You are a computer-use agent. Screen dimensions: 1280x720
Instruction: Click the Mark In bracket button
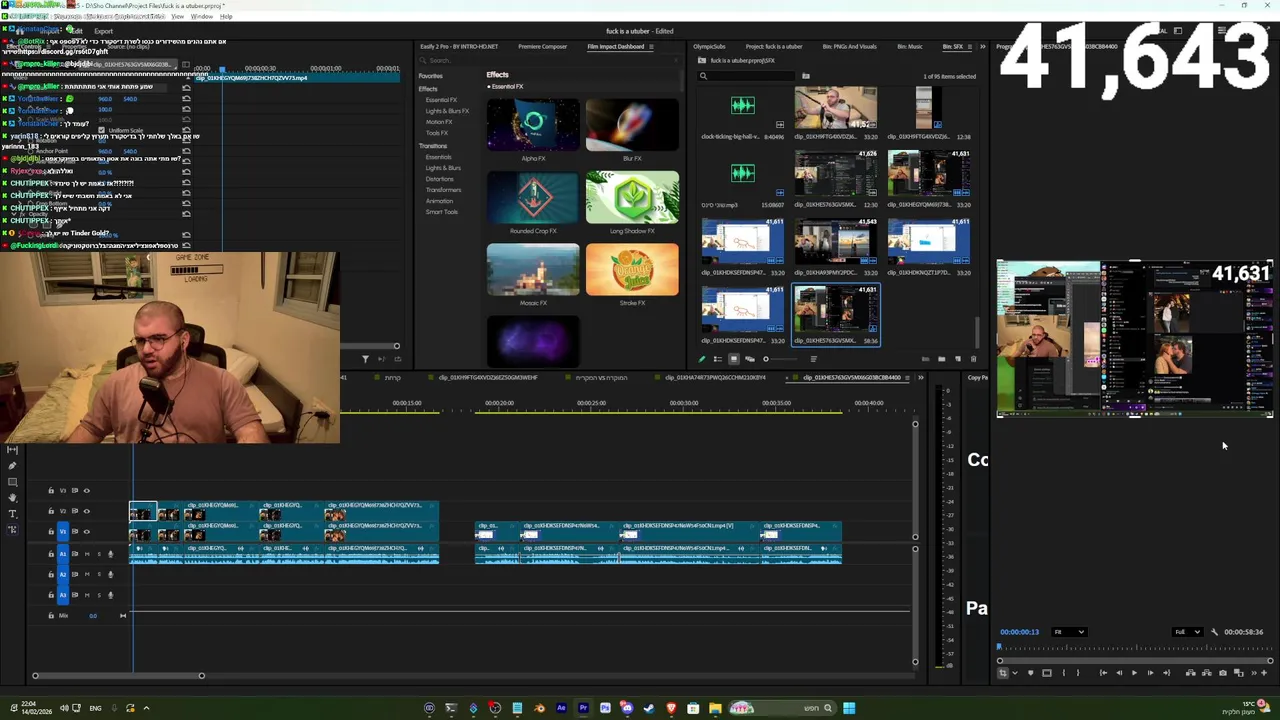pos(1064,673)
